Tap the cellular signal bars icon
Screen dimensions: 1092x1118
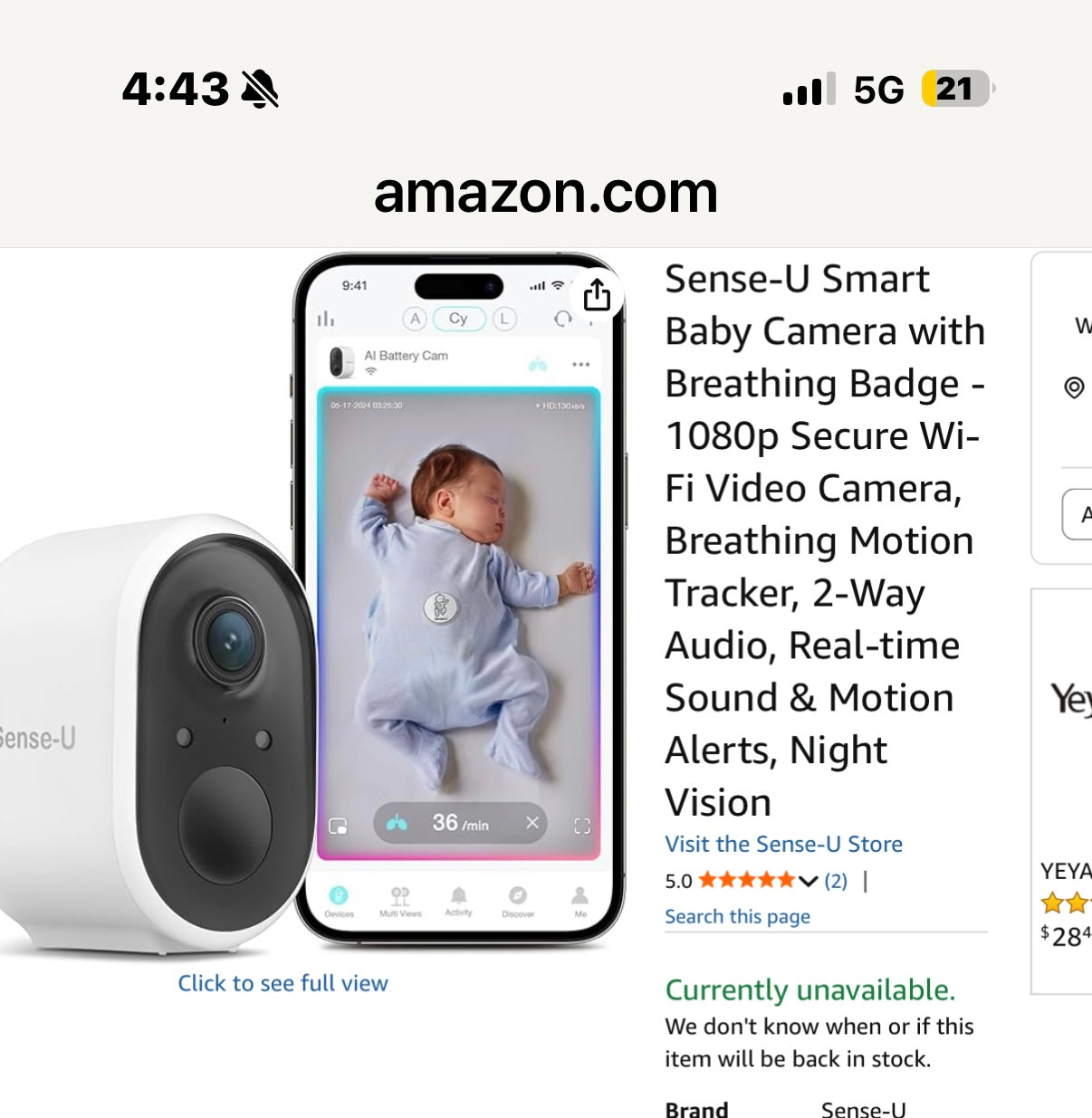pyautogui.click(x=809, y=90)
